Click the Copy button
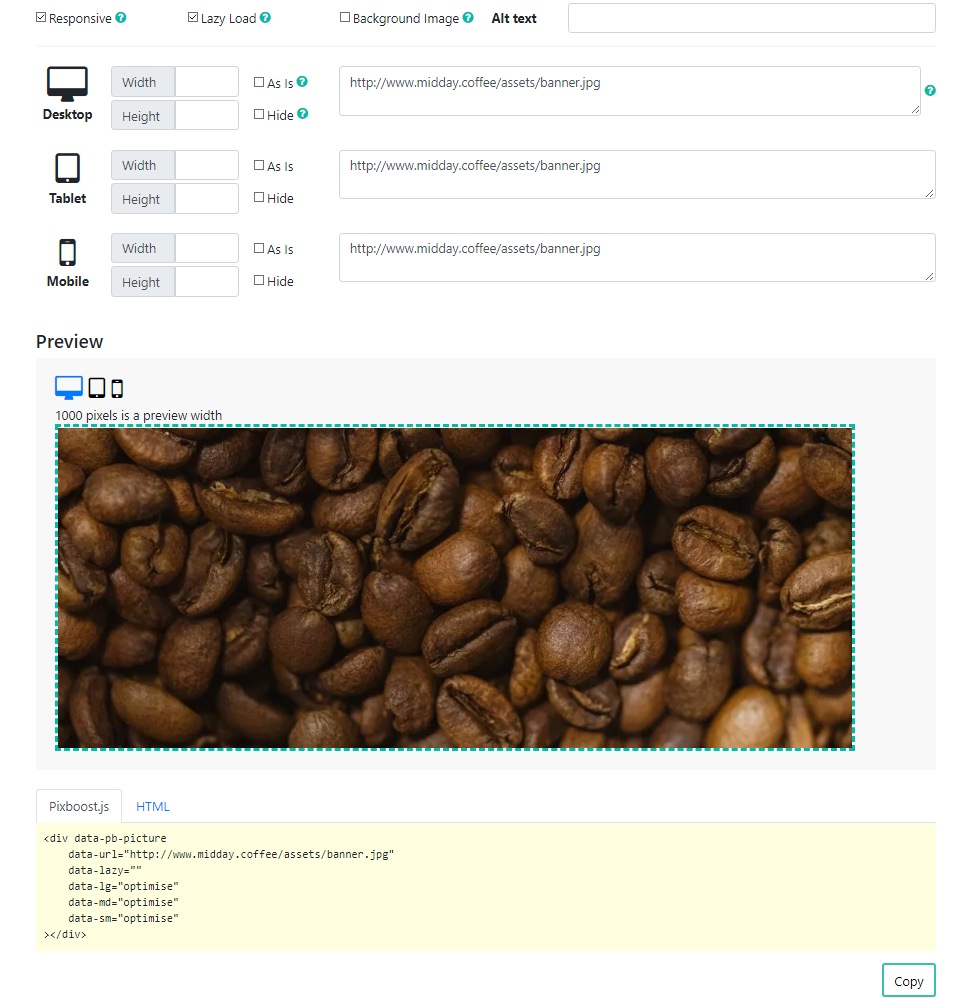Viewport: 955px width, 998px height. point(909,981)
